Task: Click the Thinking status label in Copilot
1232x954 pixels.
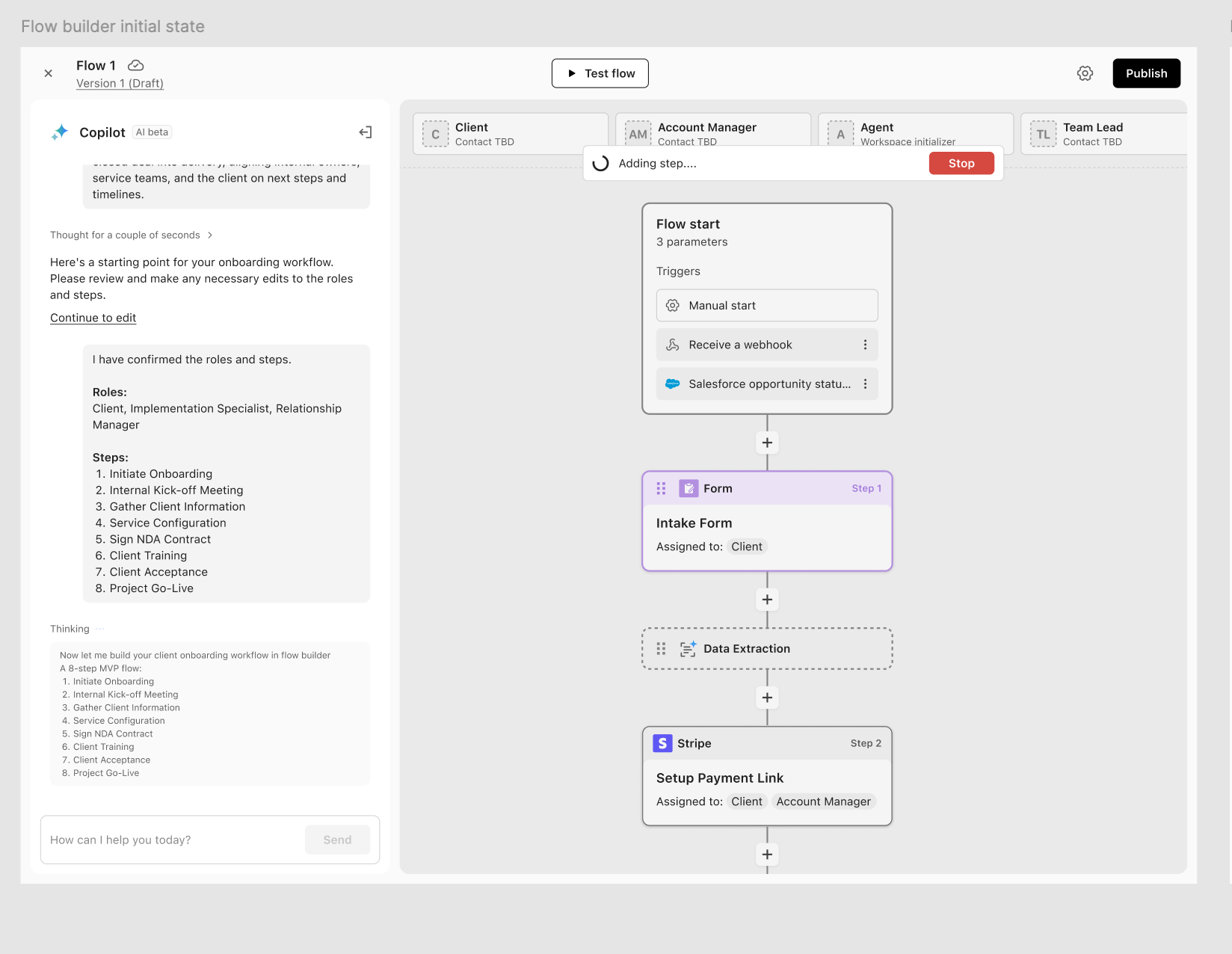Action: point(70,629)
